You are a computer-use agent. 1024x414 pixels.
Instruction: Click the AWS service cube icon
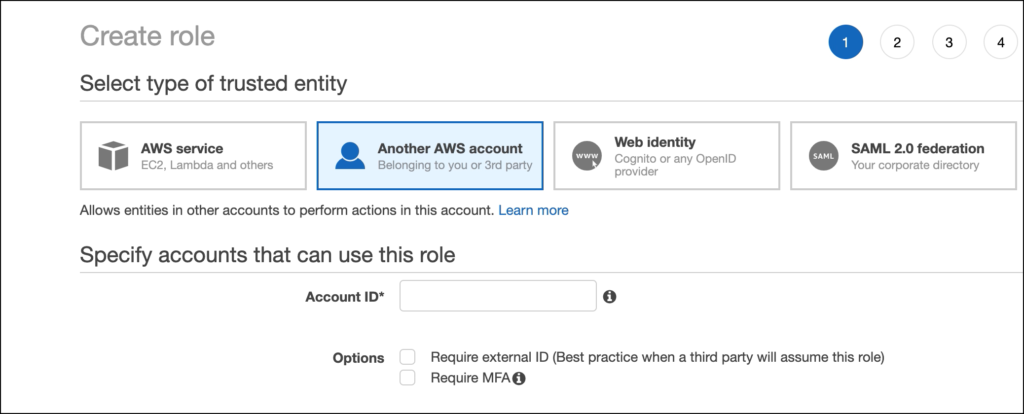pos(113,156)
